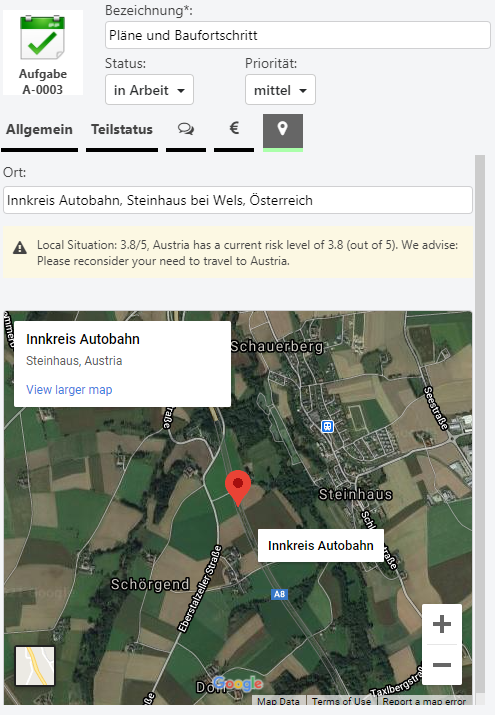Open the comments tab icon
The width and height of the screenshot is (495, 715).
click(x=186, y=130)
